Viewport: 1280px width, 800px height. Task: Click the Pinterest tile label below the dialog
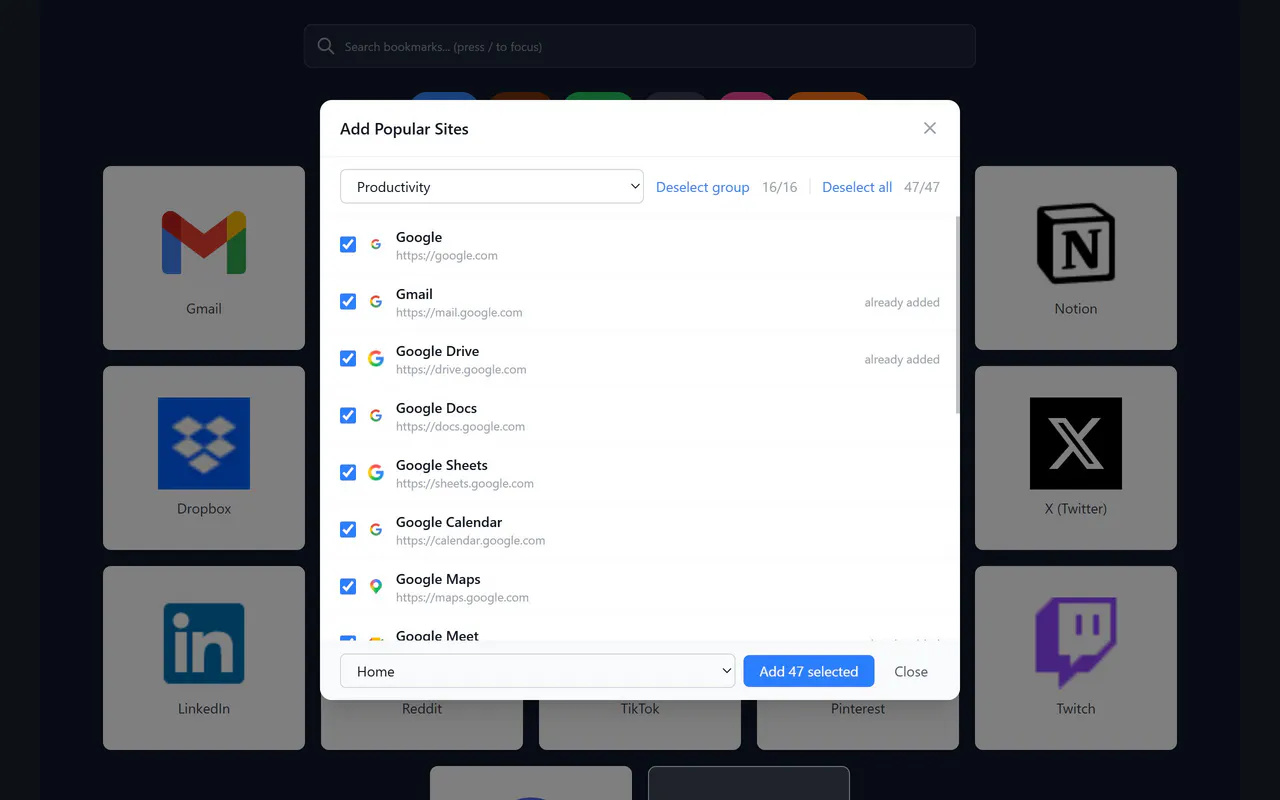(858, 708)
